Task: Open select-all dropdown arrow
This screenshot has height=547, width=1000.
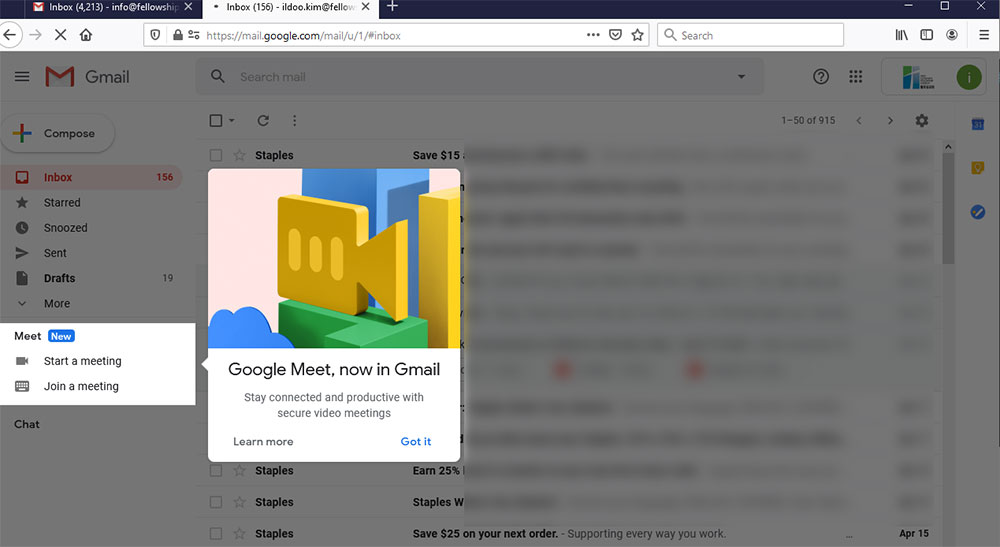Action: (x=232, y=120)
